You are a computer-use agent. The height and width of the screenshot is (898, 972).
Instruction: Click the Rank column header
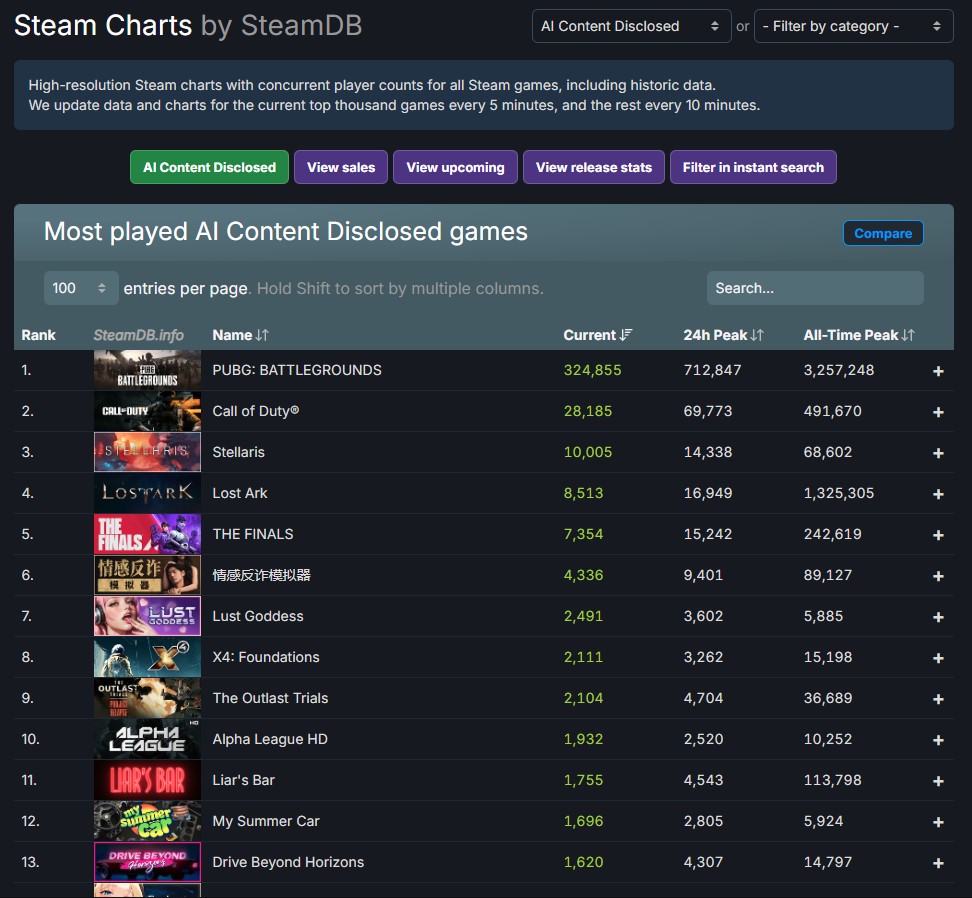pos(38,335)
